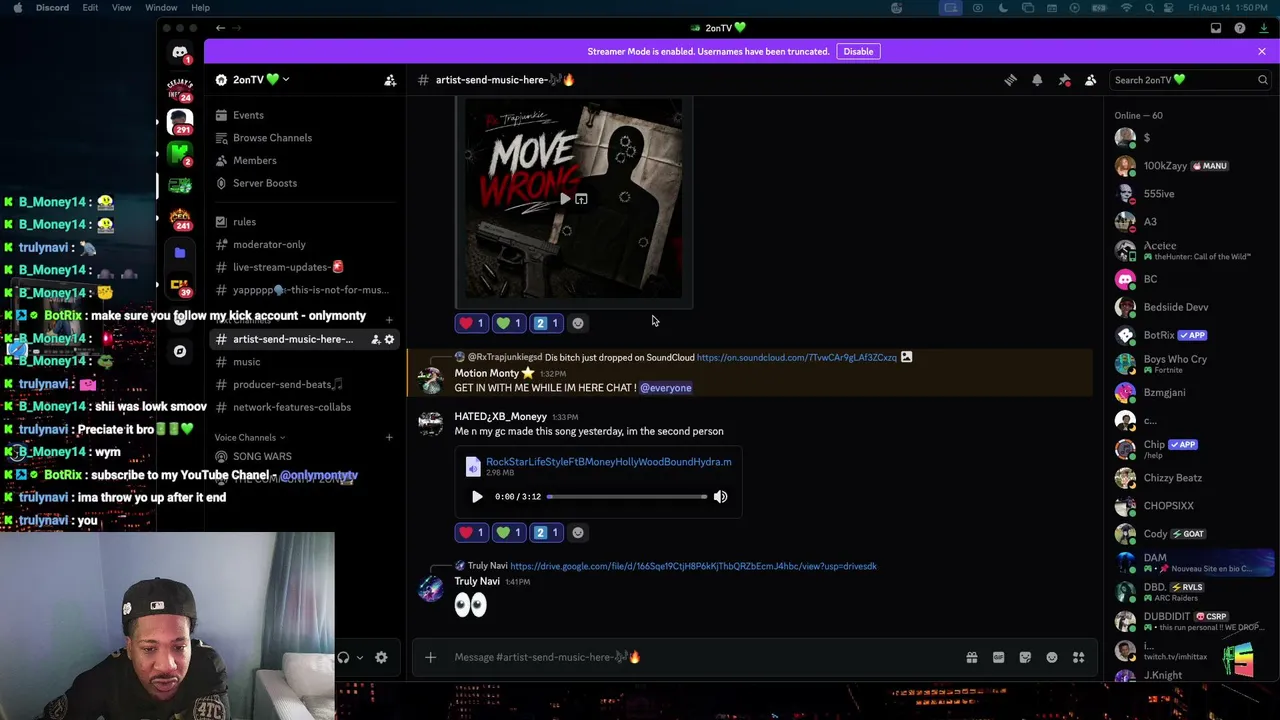Viewport: 1280px width, 720px height.
Task: Open the RockStarLifeStyle audio file link
Action: click(x=608, y=462)
